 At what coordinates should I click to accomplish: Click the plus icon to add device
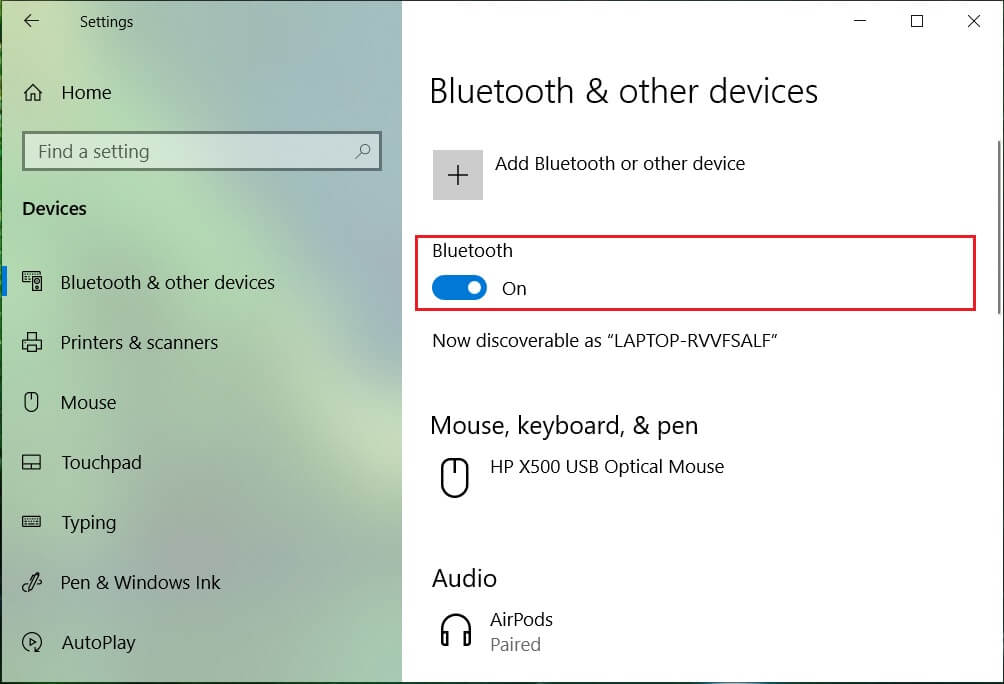[x=458, y=175]
